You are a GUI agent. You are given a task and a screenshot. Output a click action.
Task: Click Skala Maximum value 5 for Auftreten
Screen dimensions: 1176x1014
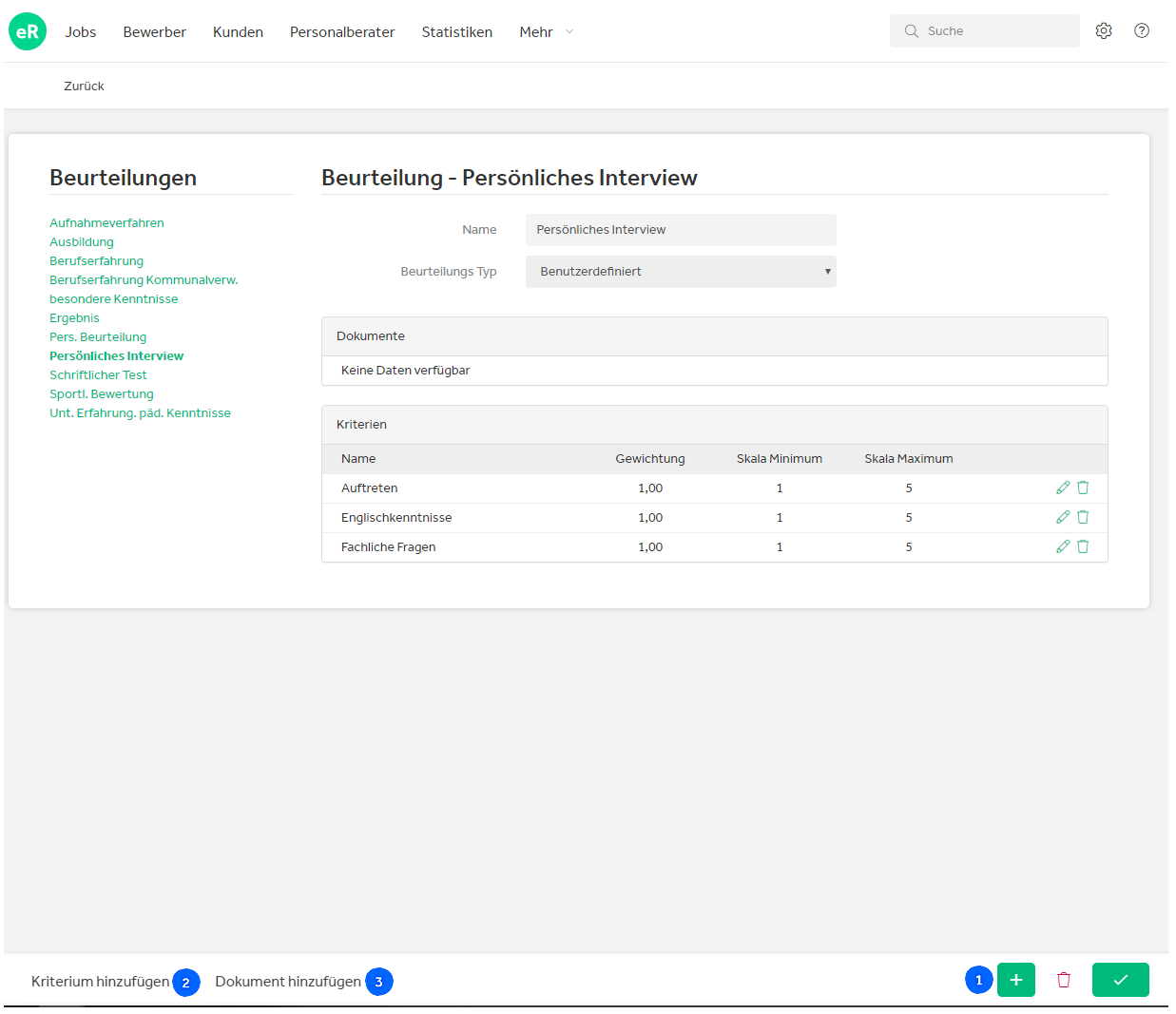pos(909,488)
